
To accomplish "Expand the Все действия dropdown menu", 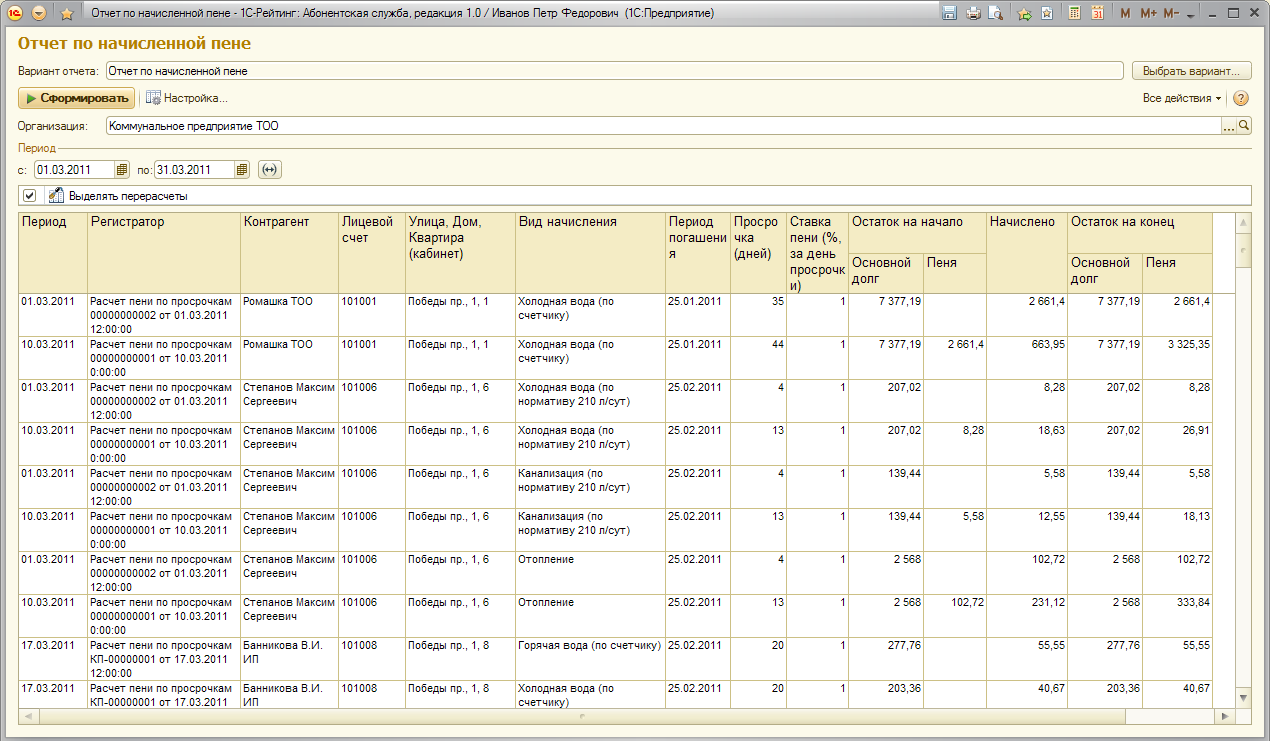I will click(1182, 98).
